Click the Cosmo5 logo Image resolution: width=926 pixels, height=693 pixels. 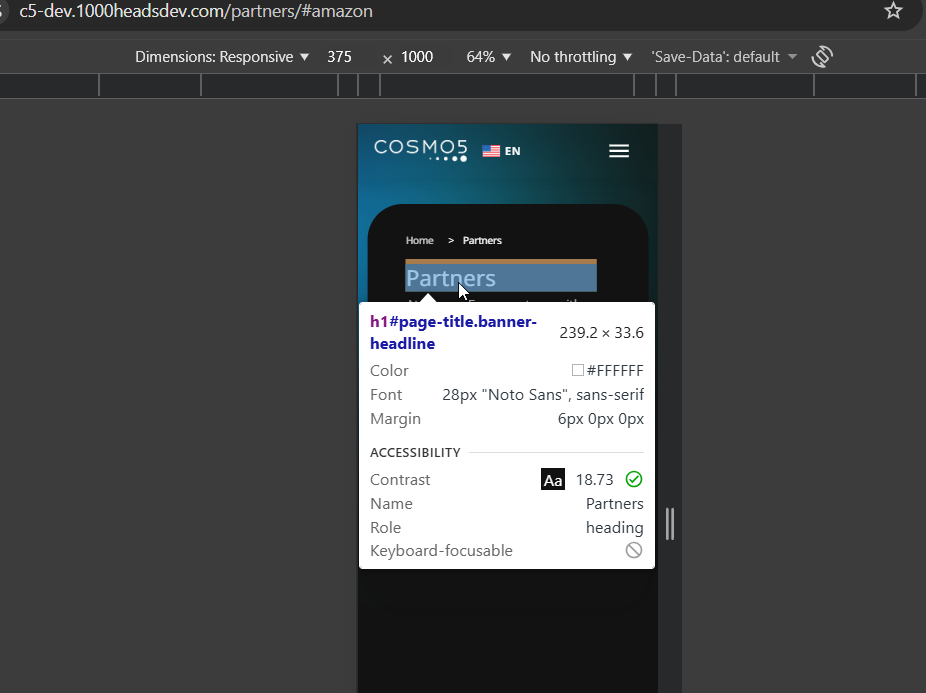click(x=420, y=150)
